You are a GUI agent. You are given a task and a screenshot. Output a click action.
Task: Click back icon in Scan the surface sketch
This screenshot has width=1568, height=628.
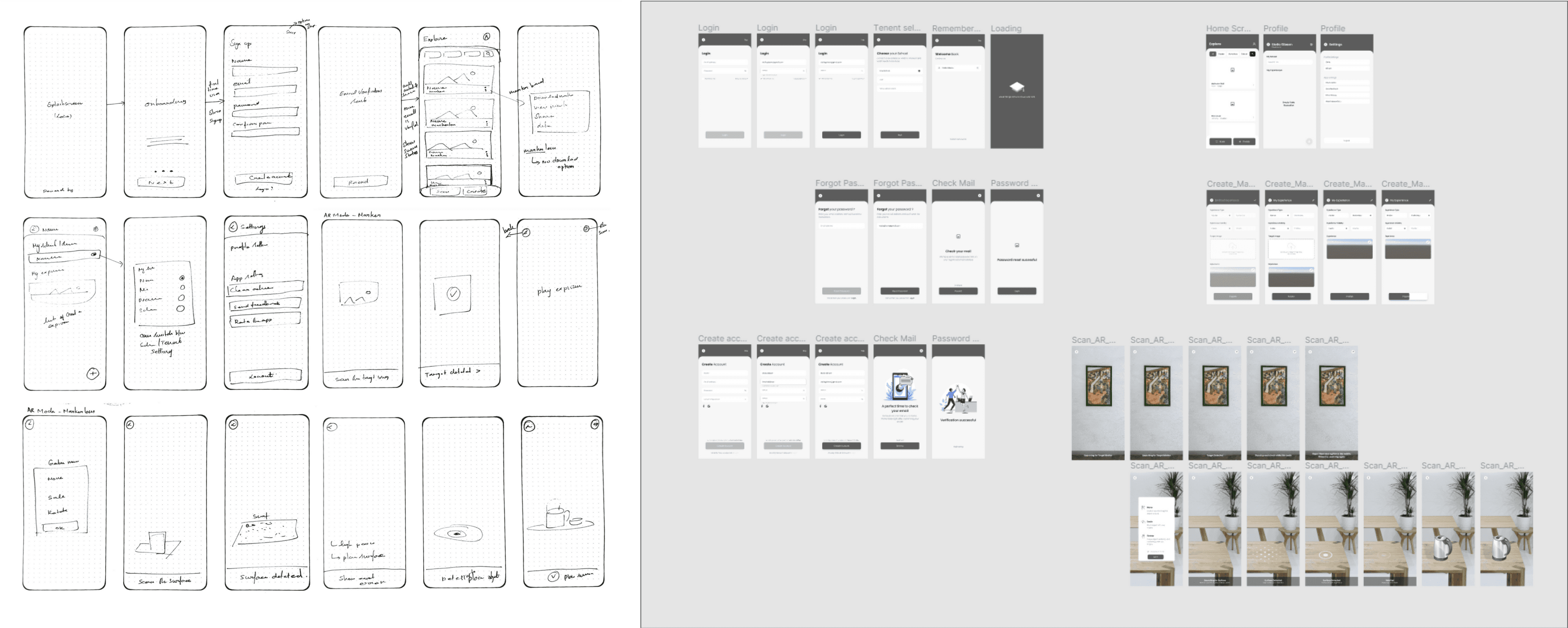click(130, 424)
